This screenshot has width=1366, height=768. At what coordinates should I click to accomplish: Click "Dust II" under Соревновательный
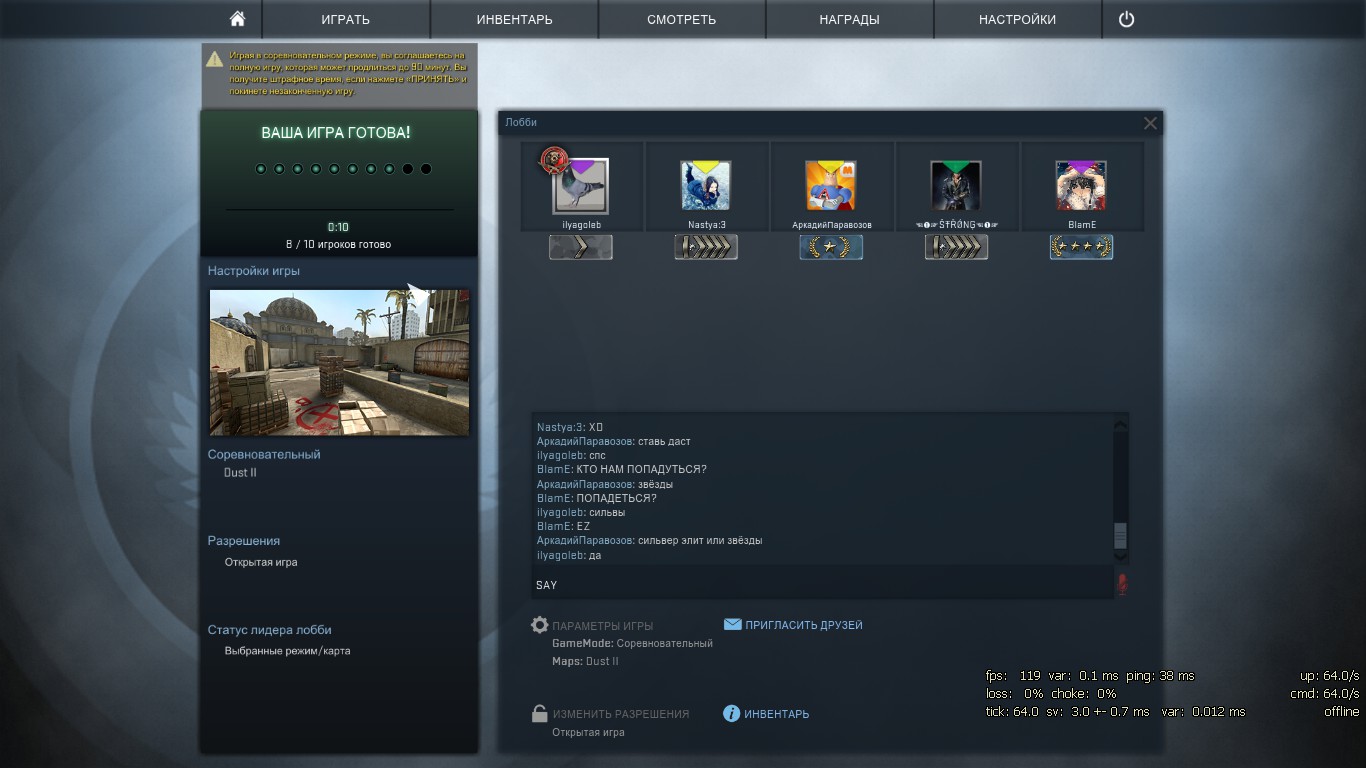coord(240,472)
